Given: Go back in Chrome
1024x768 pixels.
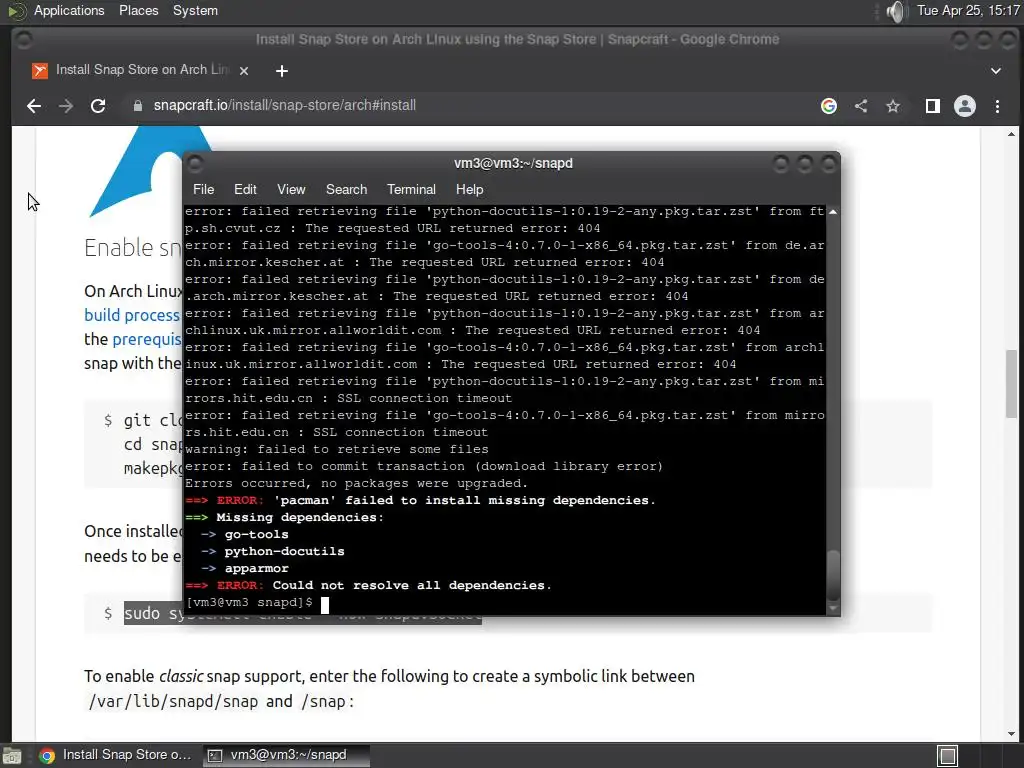Looking at the screenshot, I should [x=34, y=106].
